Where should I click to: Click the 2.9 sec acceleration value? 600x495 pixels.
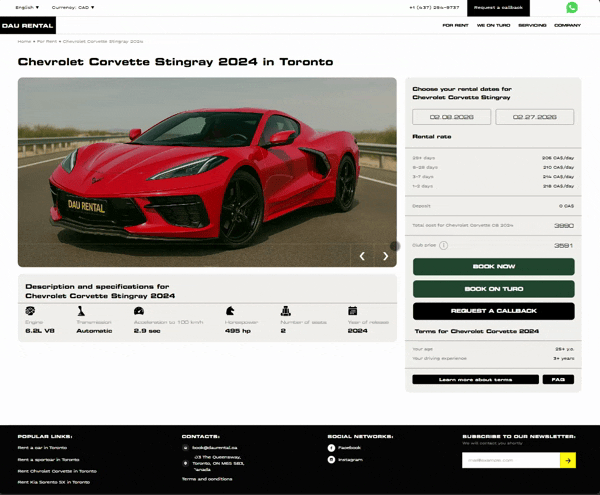(147, 331)
